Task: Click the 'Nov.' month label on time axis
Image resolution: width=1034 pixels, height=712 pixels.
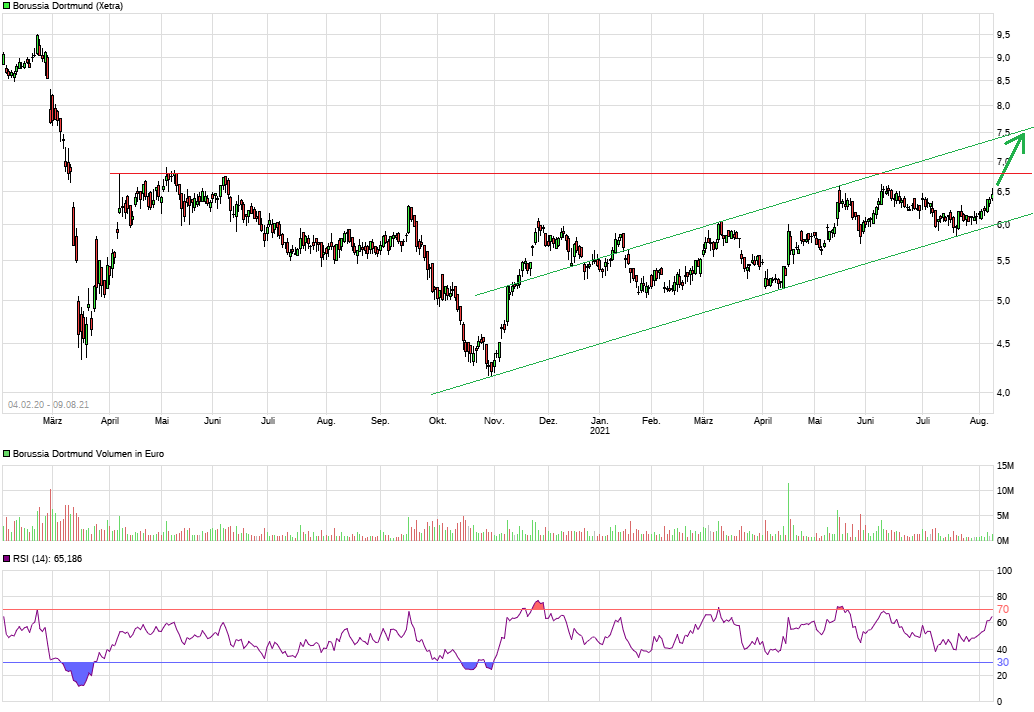Action: tap(494, 421)
